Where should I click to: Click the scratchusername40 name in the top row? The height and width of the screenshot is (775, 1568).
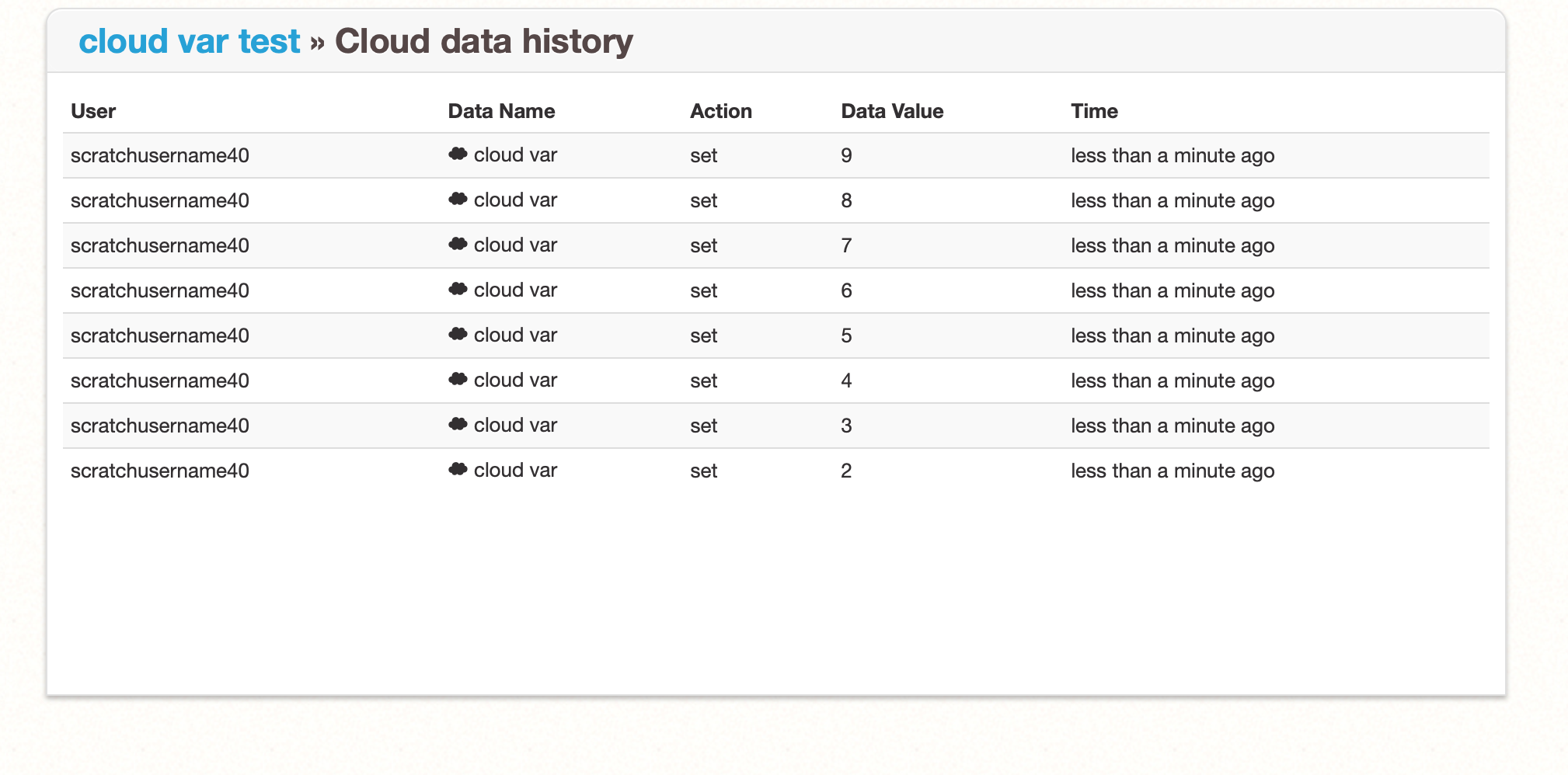pos(159,155)
